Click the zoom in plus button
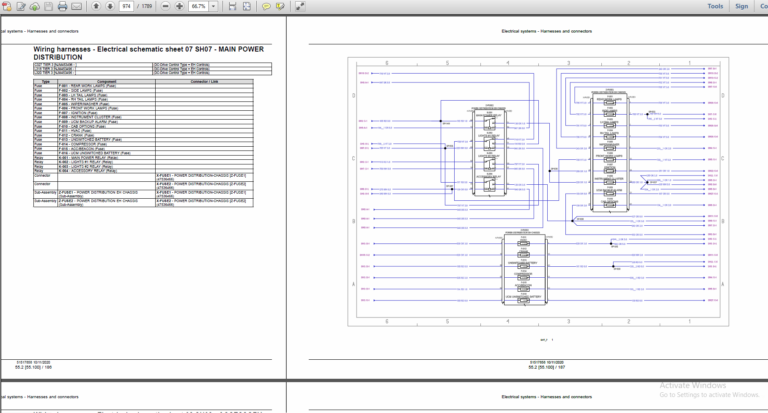768x413 pixels. pos(178,6)
